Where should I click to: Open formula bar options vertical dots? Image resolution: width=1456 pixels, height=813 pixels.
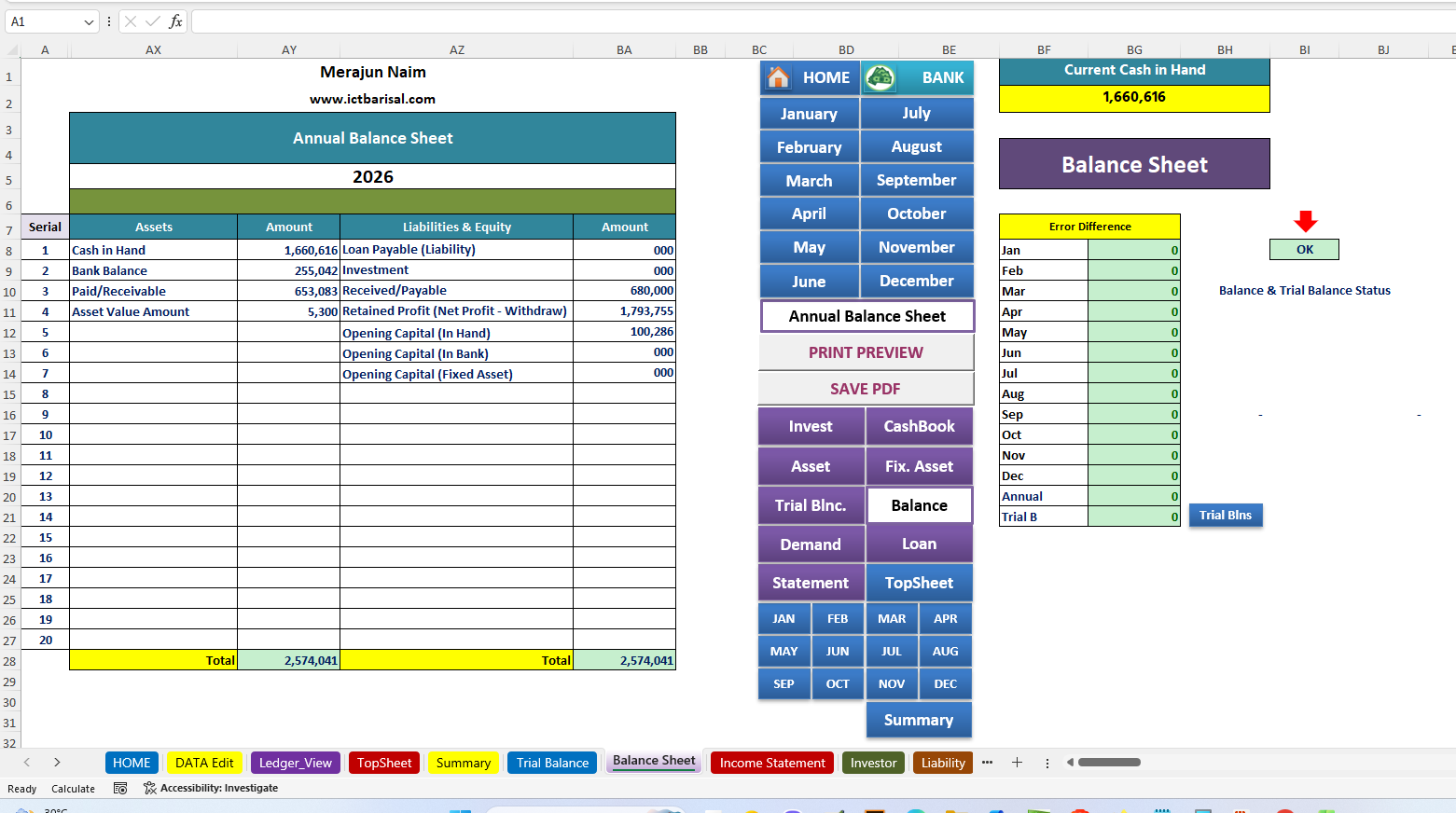click(x=109, y=21)
